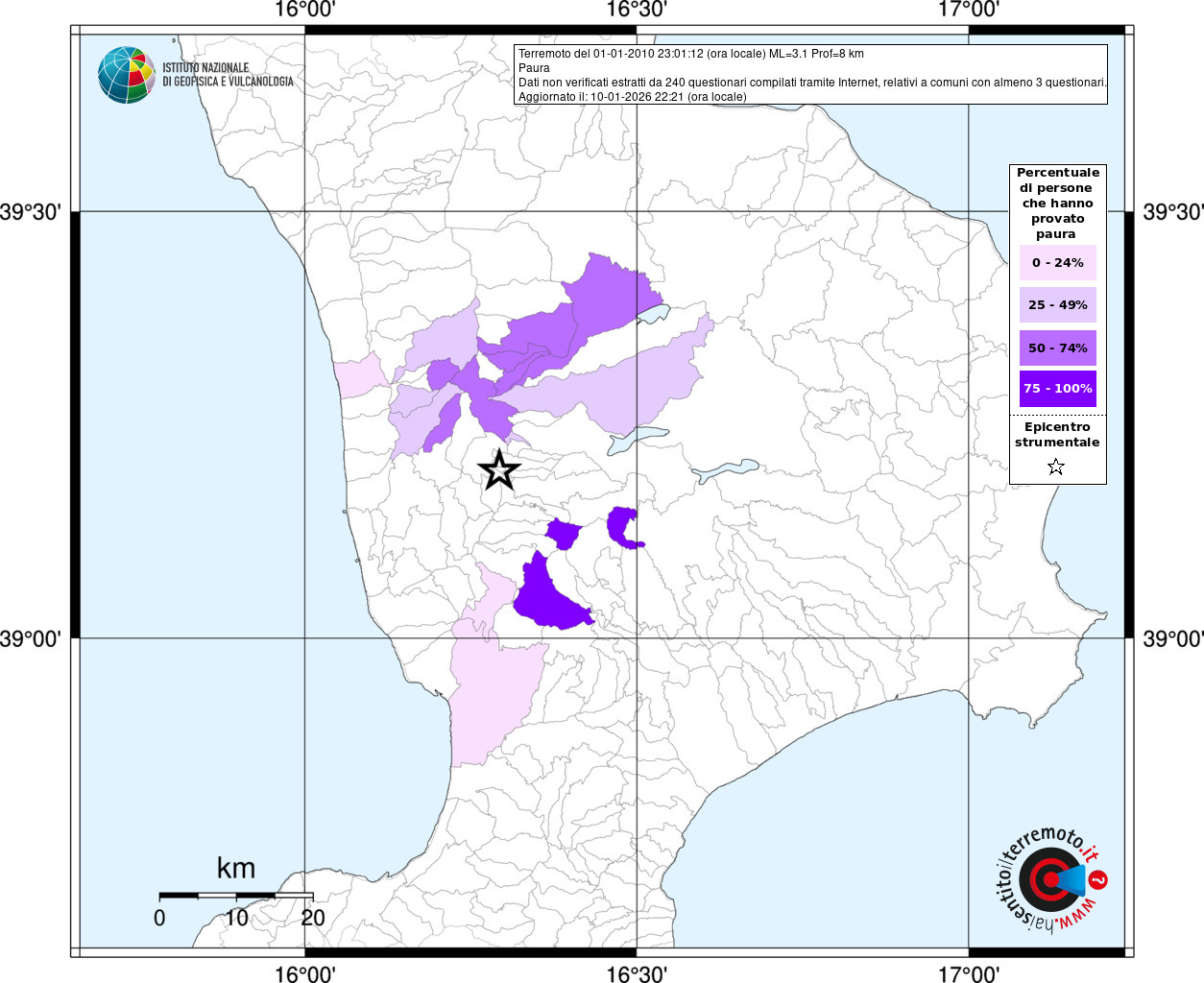Click the 'Dati non verificati' description line
Screen dimensions: 1204x983
812,83
